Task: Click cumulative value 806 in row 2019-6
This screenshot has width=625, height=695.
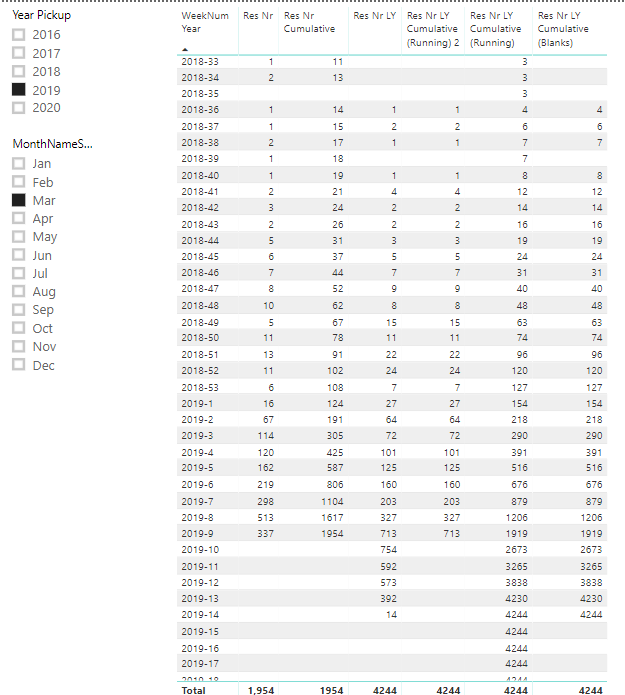Action: coord(335,484)
